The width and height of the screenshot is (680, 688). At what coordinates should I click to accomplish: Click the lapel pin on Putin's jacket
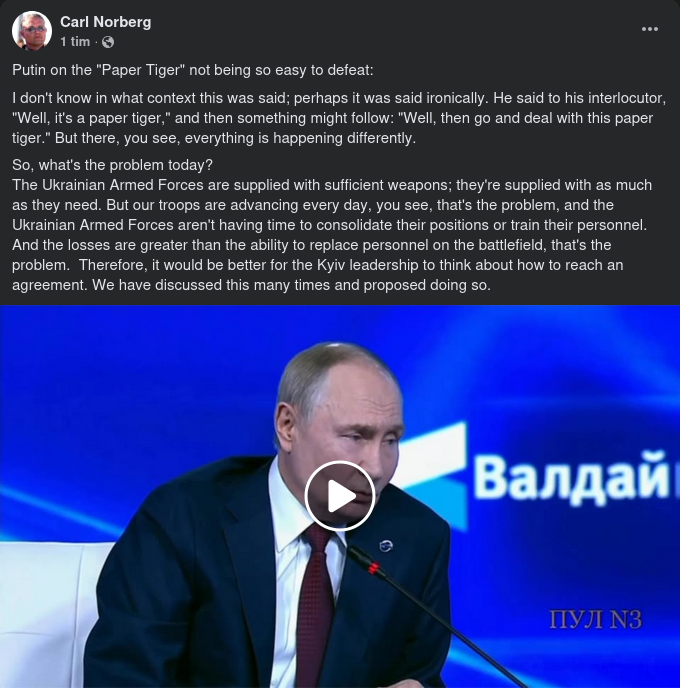(386, 545)
